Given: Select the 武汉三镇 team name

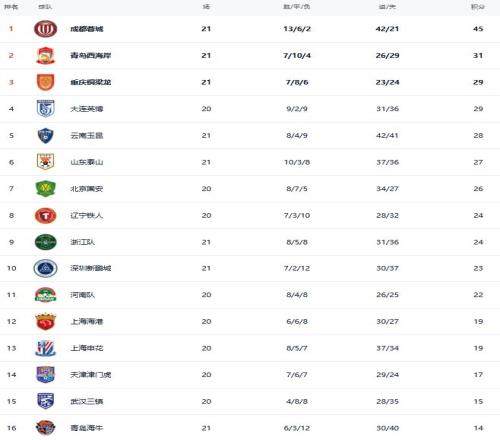Looking at the screenshot, I should pos(87,402).
